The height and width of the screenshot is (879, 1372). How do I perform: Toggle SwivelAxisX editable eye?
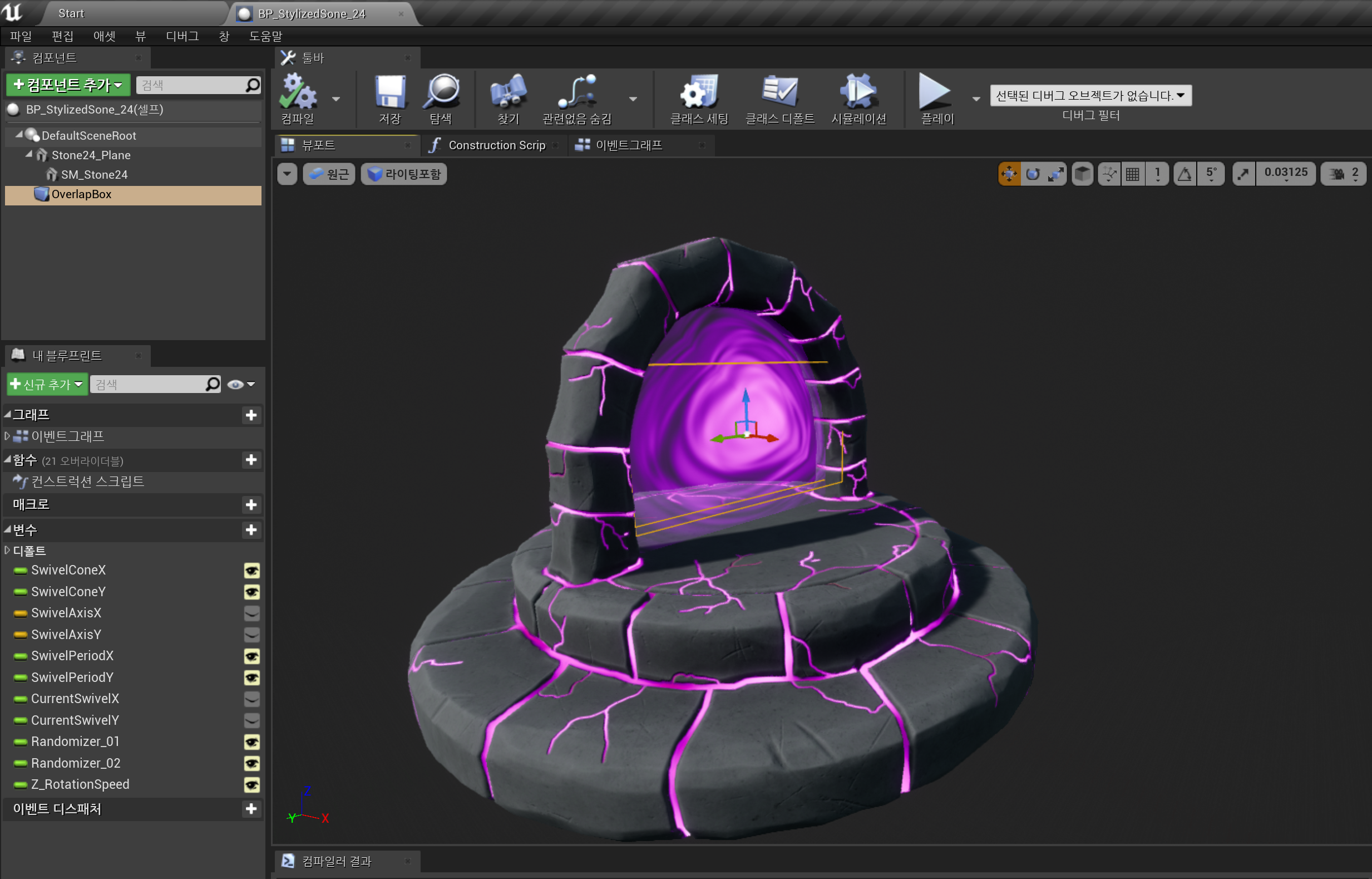point(251,613)
